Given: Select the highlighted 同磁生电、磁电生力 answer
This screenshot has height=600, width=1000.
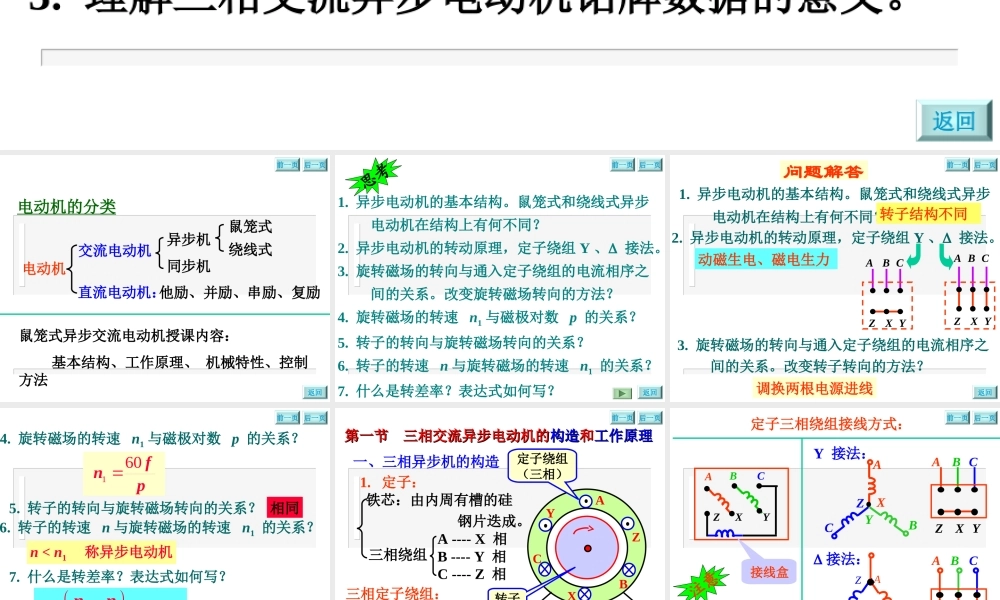Looking at the screenshot, I should (x=763, y=260).
